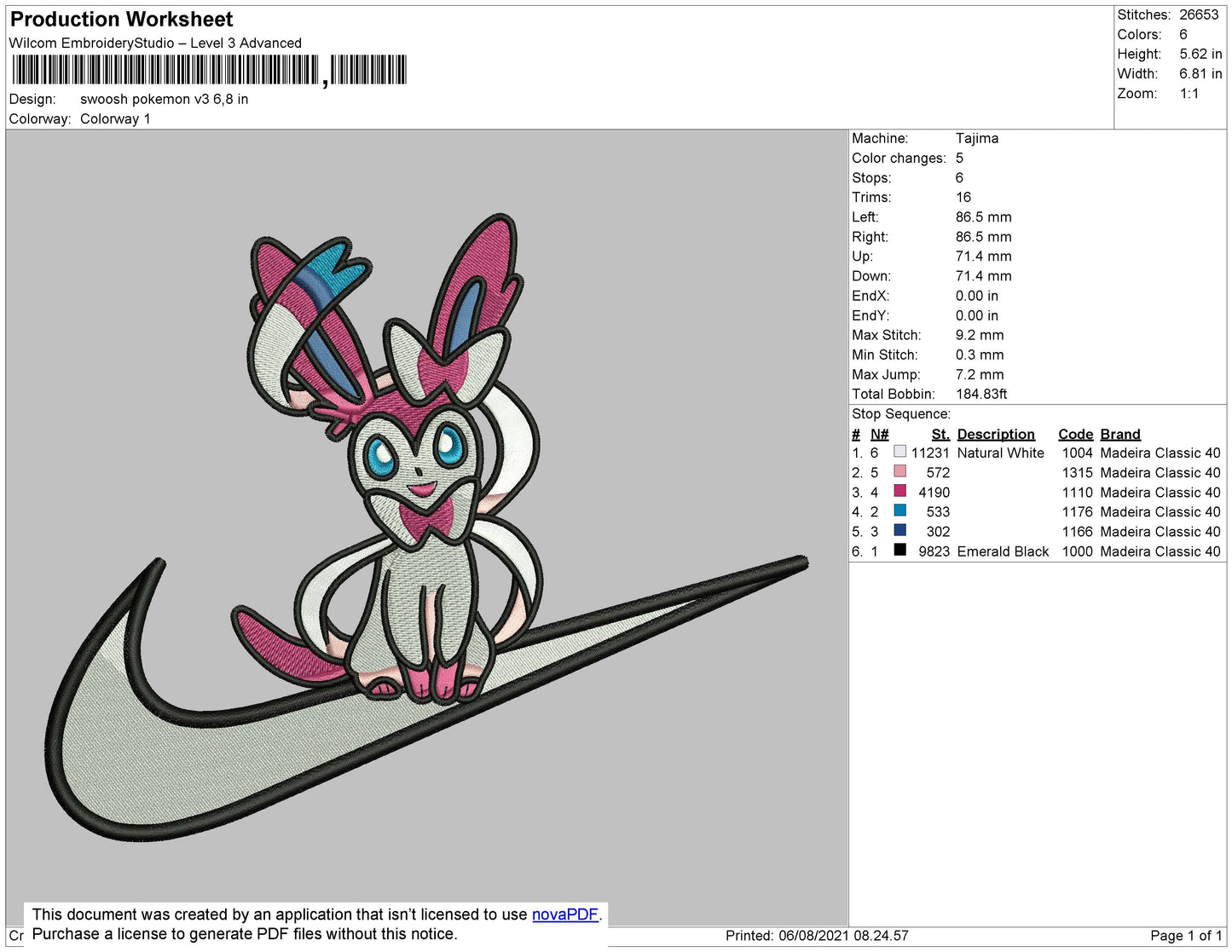Click the Description column header
1232x952 pixels.
click(x=995, y=434)
